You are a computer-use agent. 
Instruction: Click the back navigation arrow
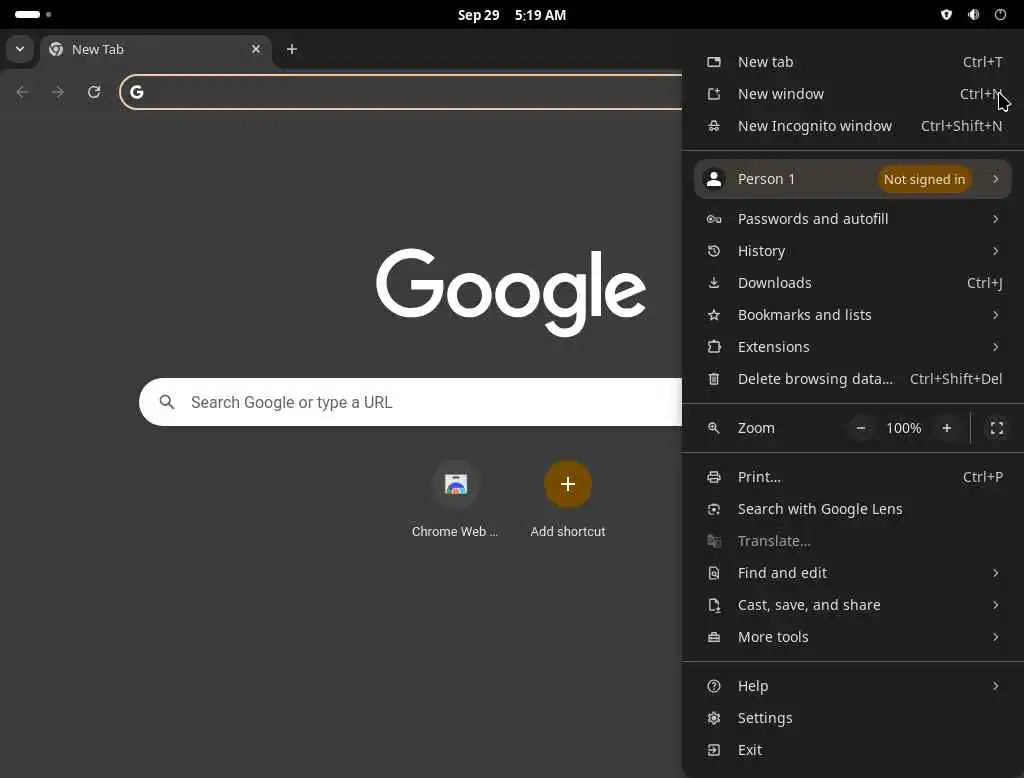tap(22, 92)
